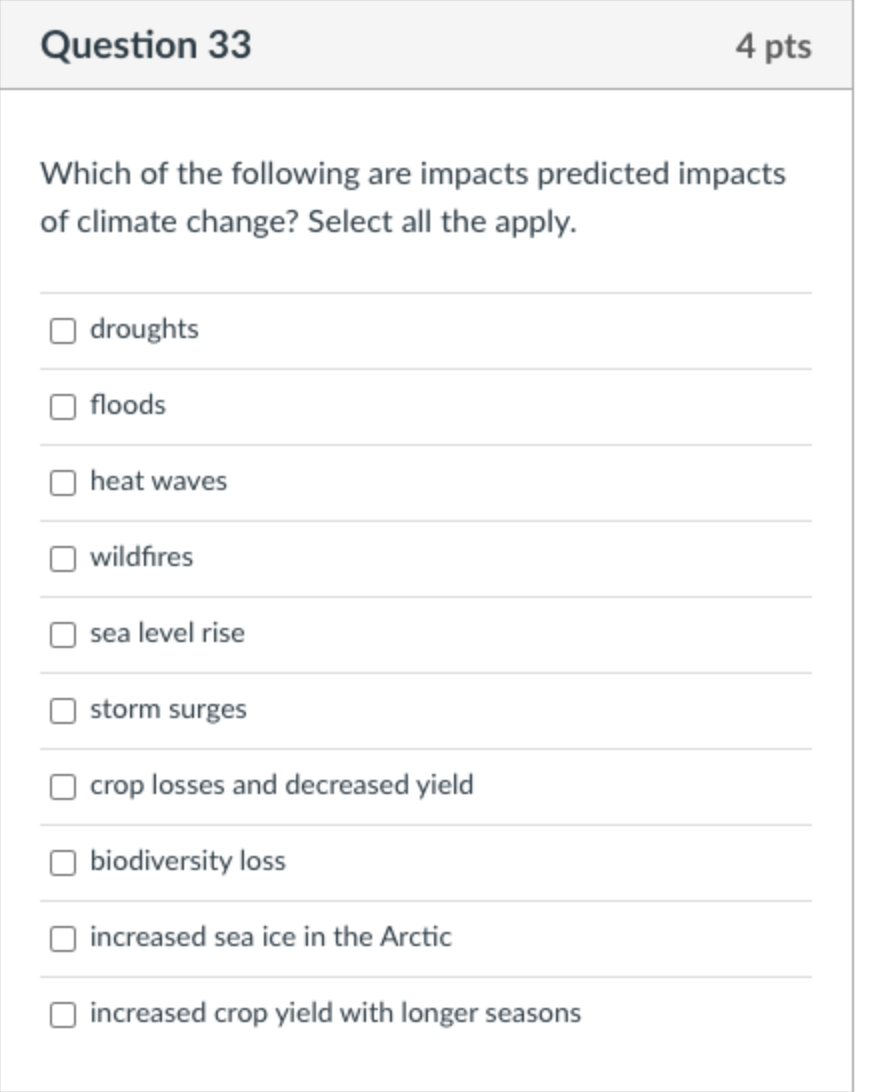Check the droughts checkbox
874x1092 pixels.
[63, 330]
